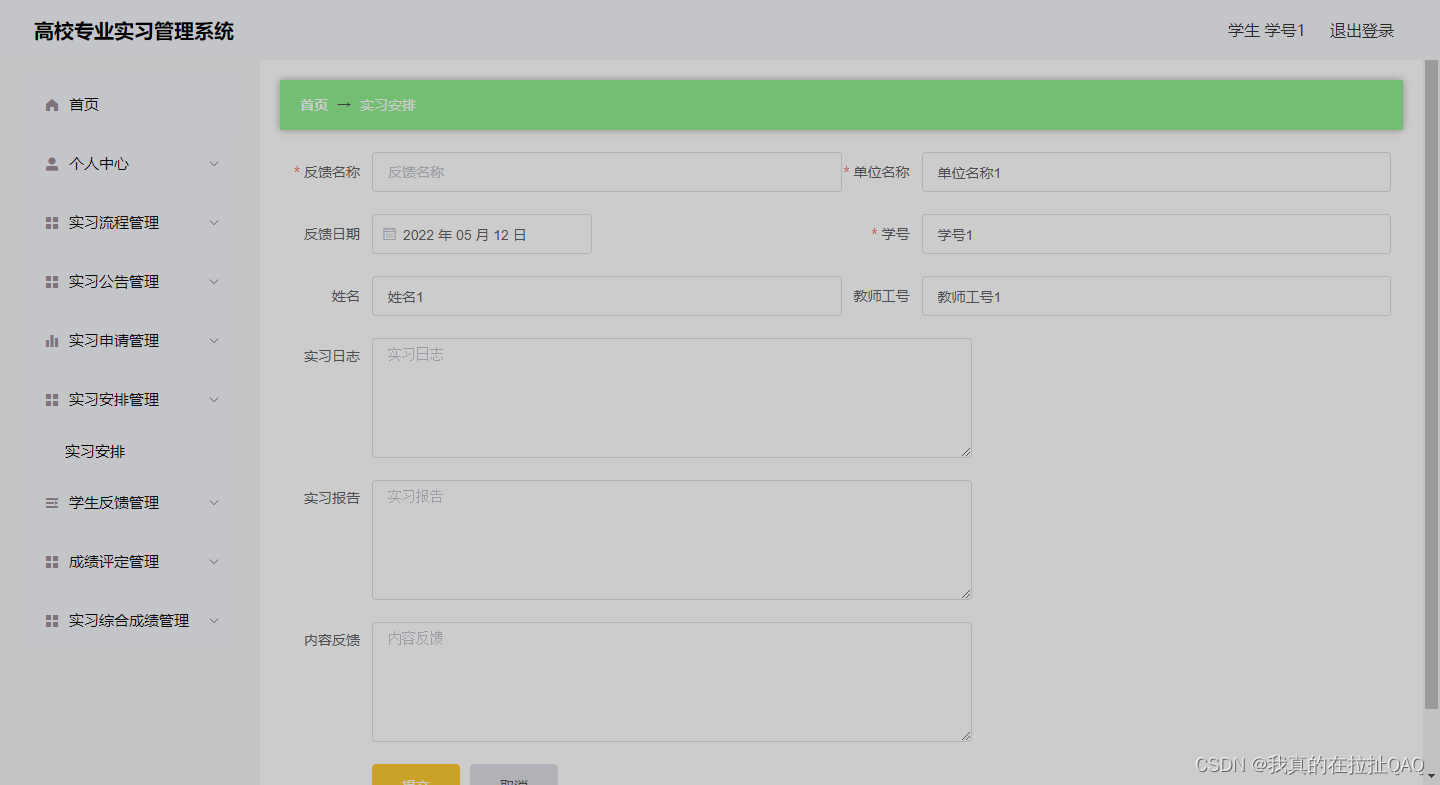Select the person icon next to 个人中心

coord(51,163)
